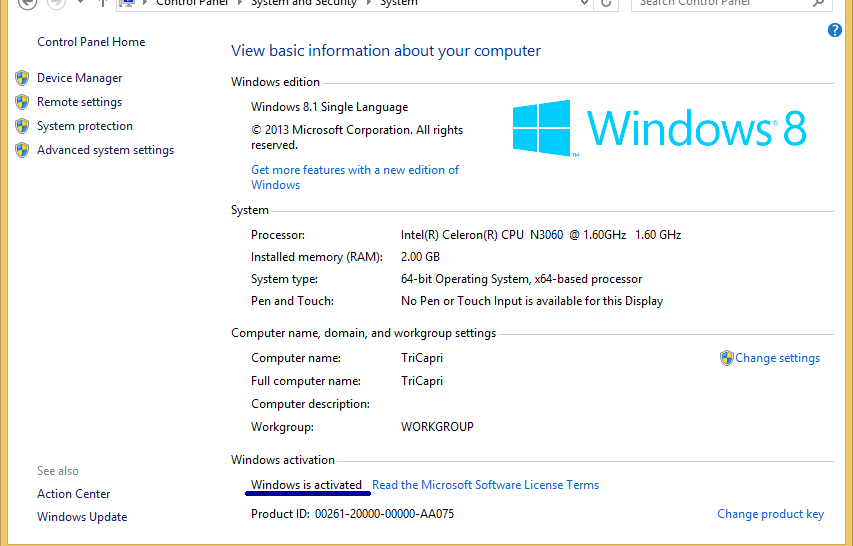The width and height of the screenshot is (853, 546).
Task: Click the 2013 Microsoft Corporation copyright text
Action: [x=357, y=138]
